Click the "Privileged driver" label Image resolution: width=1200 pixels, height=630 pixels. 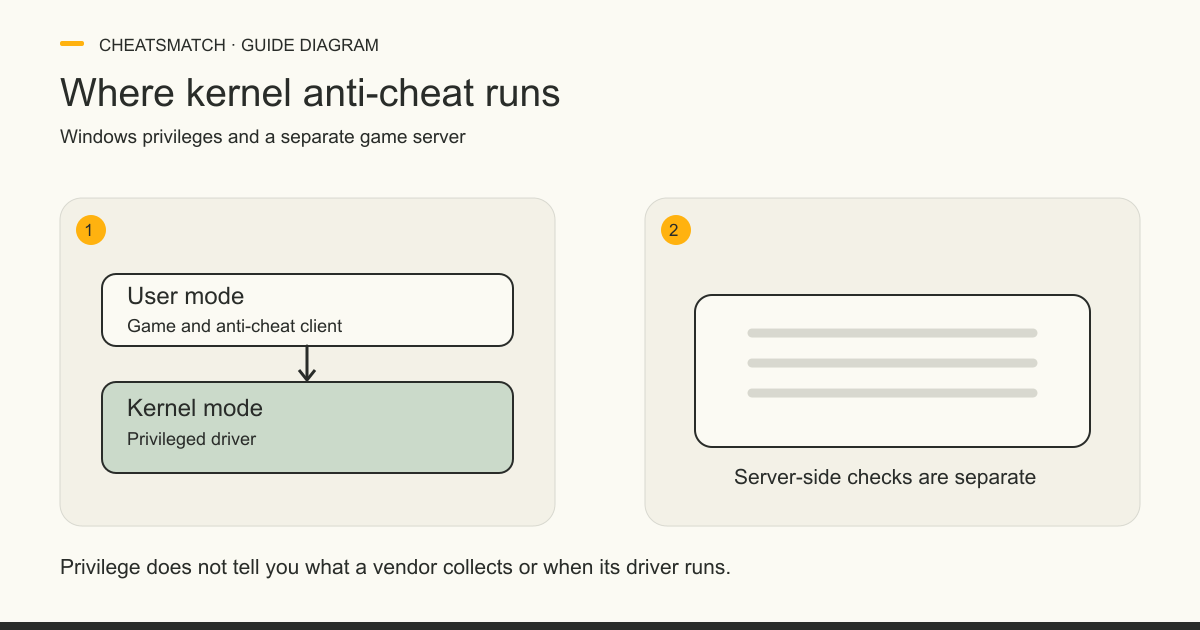click(x=192, y=439)
